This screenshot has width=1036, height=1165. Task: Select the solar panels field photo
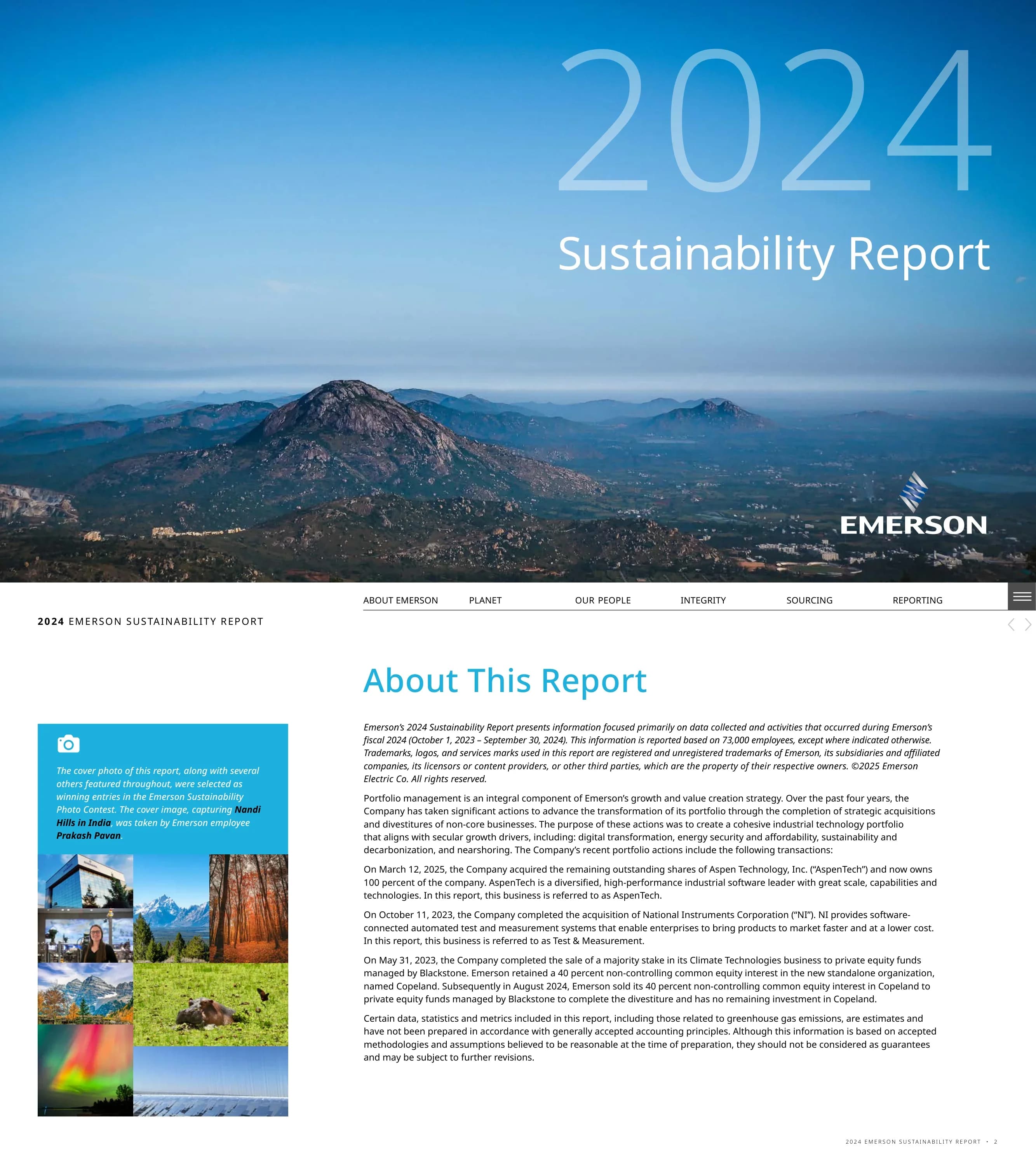coord(211,1081)
